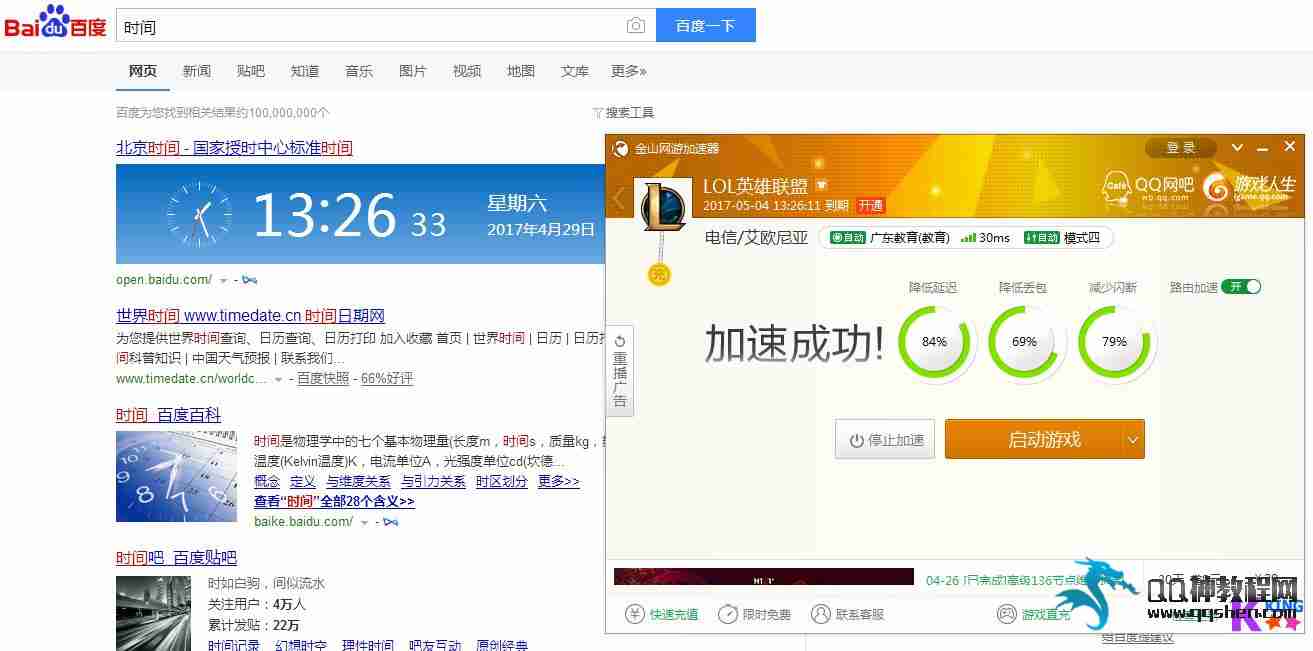Expand the triangle after baike.baidu.com
This screenshot has height=651, width=1313.
pos(364,522)
